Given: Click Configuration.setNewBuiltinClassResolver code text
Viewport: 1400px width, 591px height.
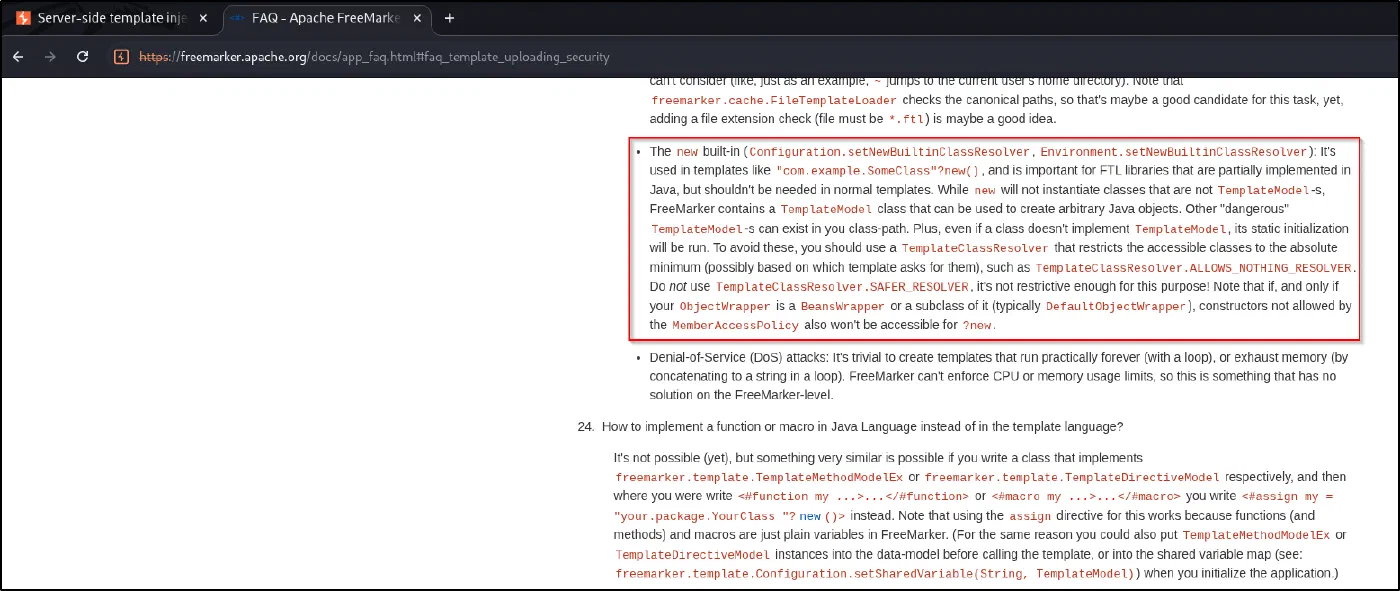Looking at the screenshot, I should coord(889,152).
